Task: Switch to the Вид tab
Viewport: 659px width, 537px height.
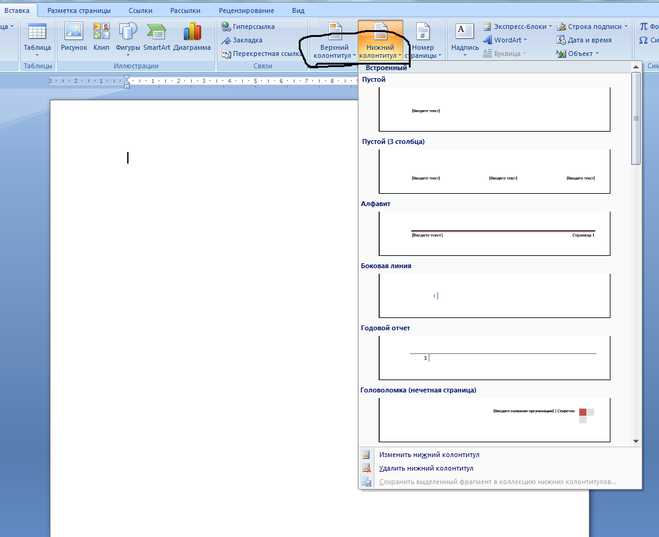Action: pos(298,11)
